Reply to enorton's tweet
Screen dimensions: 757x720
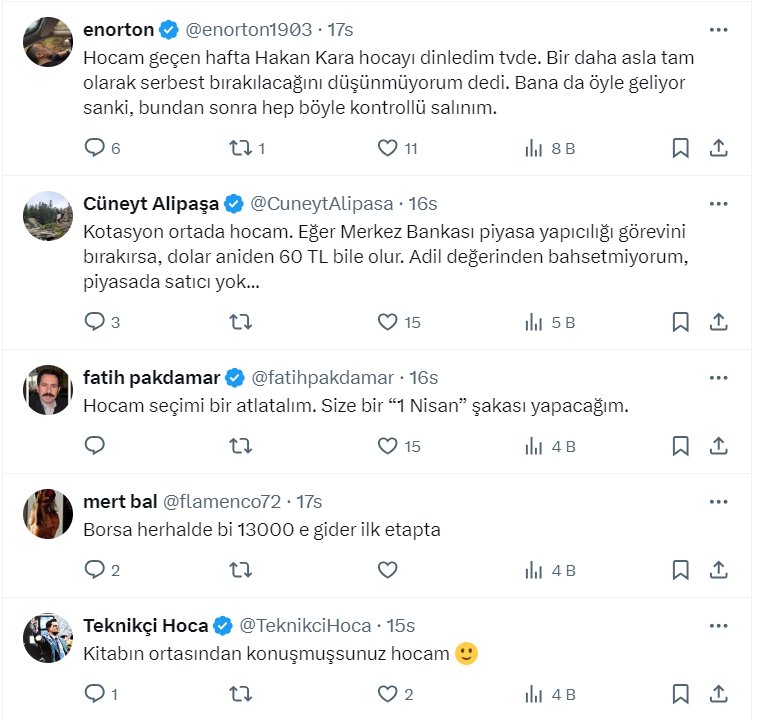pos(95,148)
